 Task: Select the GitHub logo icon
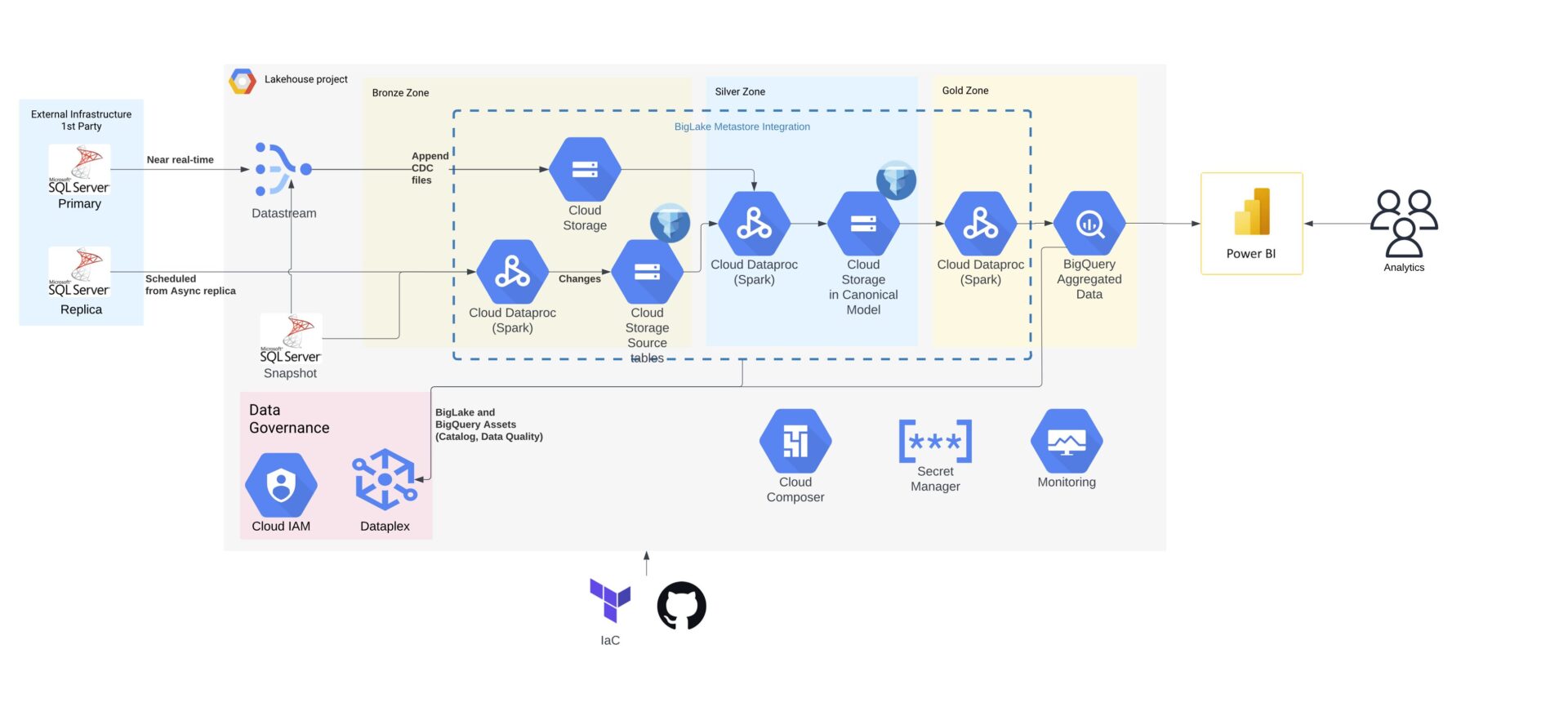click(681, 606)
